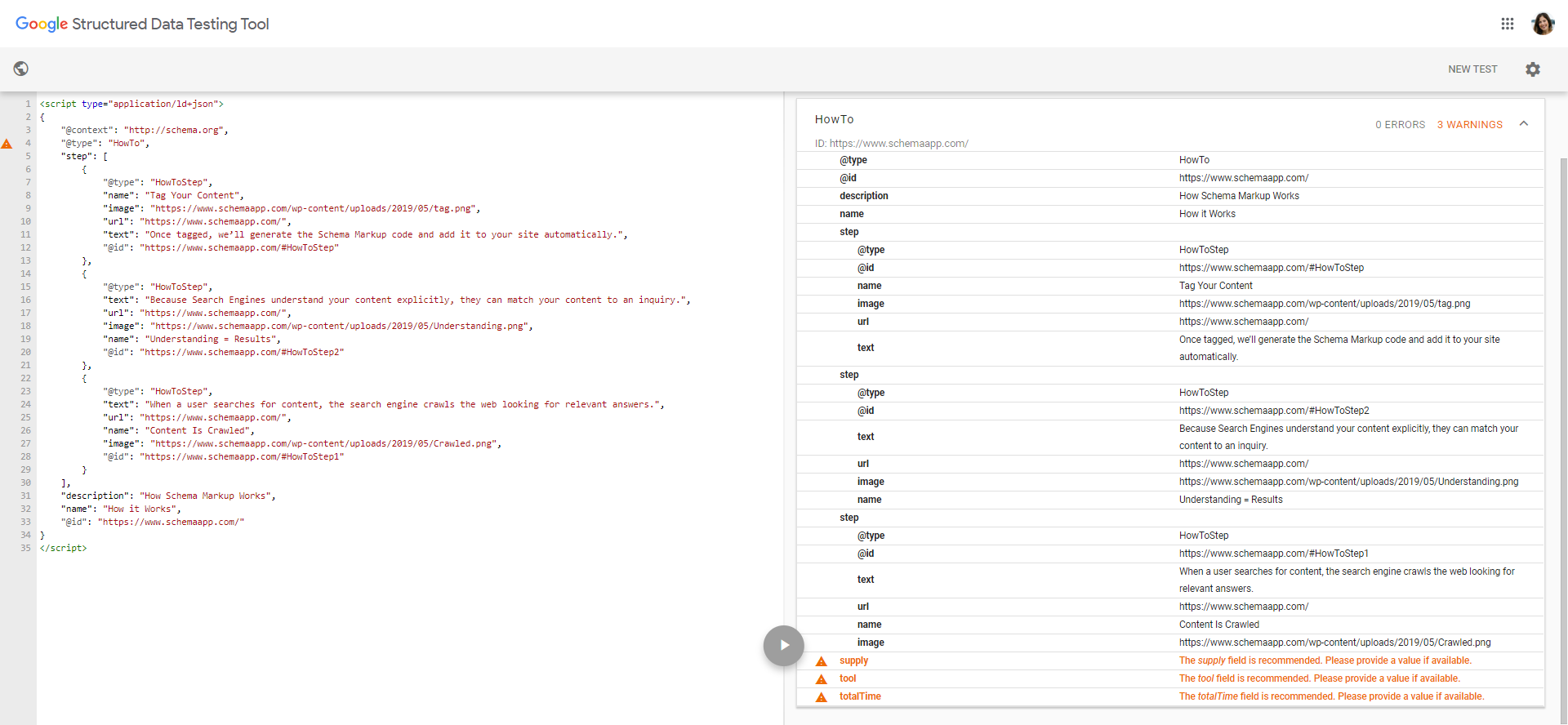Screen dimensions: 1568x725
Task: Click the Google Structured Data Testing Tool logo
Action: tap(142, 24)
